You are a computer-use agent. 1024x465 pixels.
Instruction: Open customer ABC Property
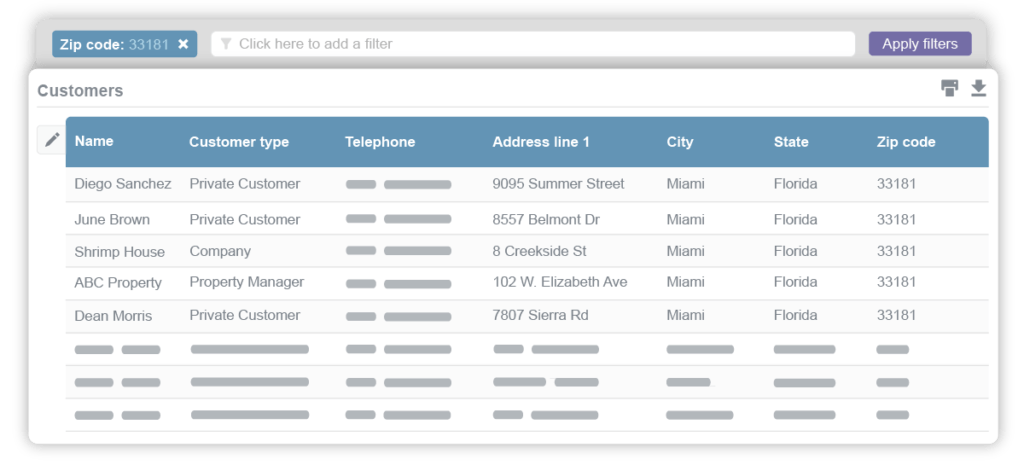pos(118,283)
